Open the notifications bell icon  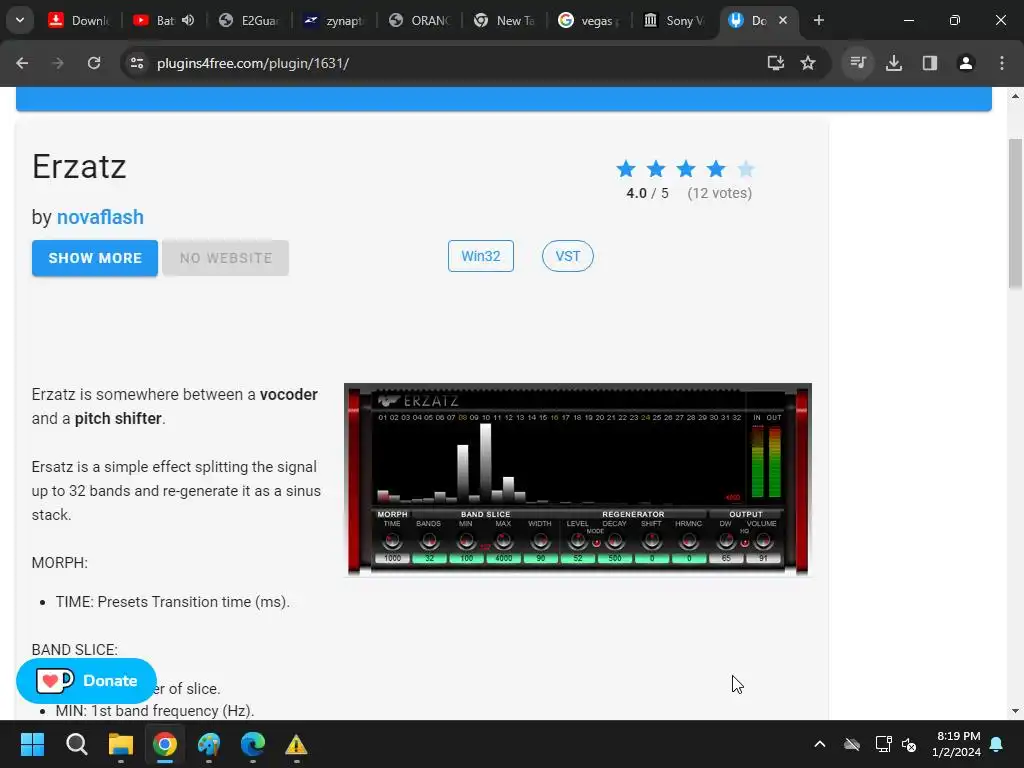(x=997, y=744)
